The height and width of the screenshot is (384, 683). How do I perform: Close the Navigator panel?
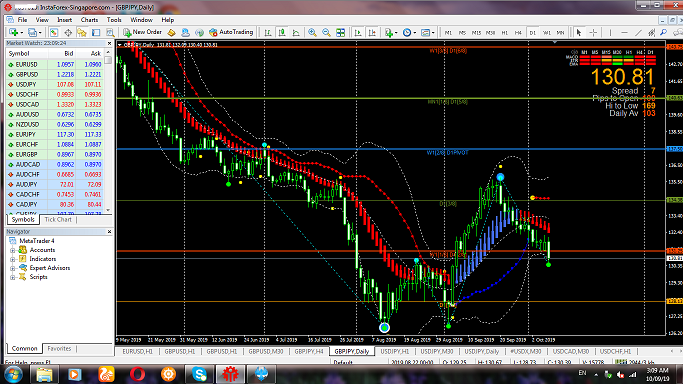(109, 232)
